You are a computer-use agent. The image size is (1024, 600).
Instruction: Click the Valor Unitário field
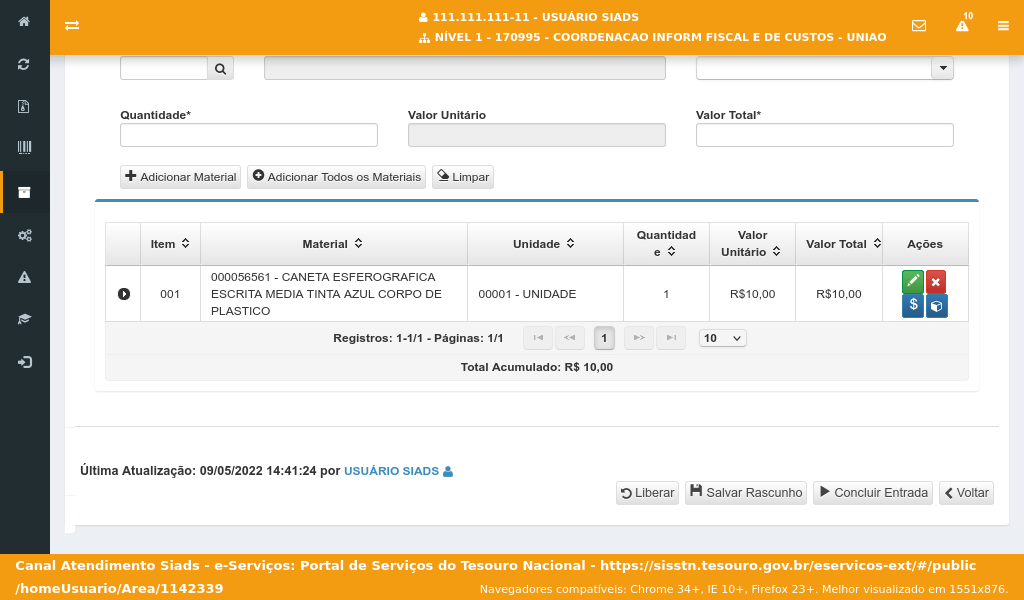pos(537,135)
